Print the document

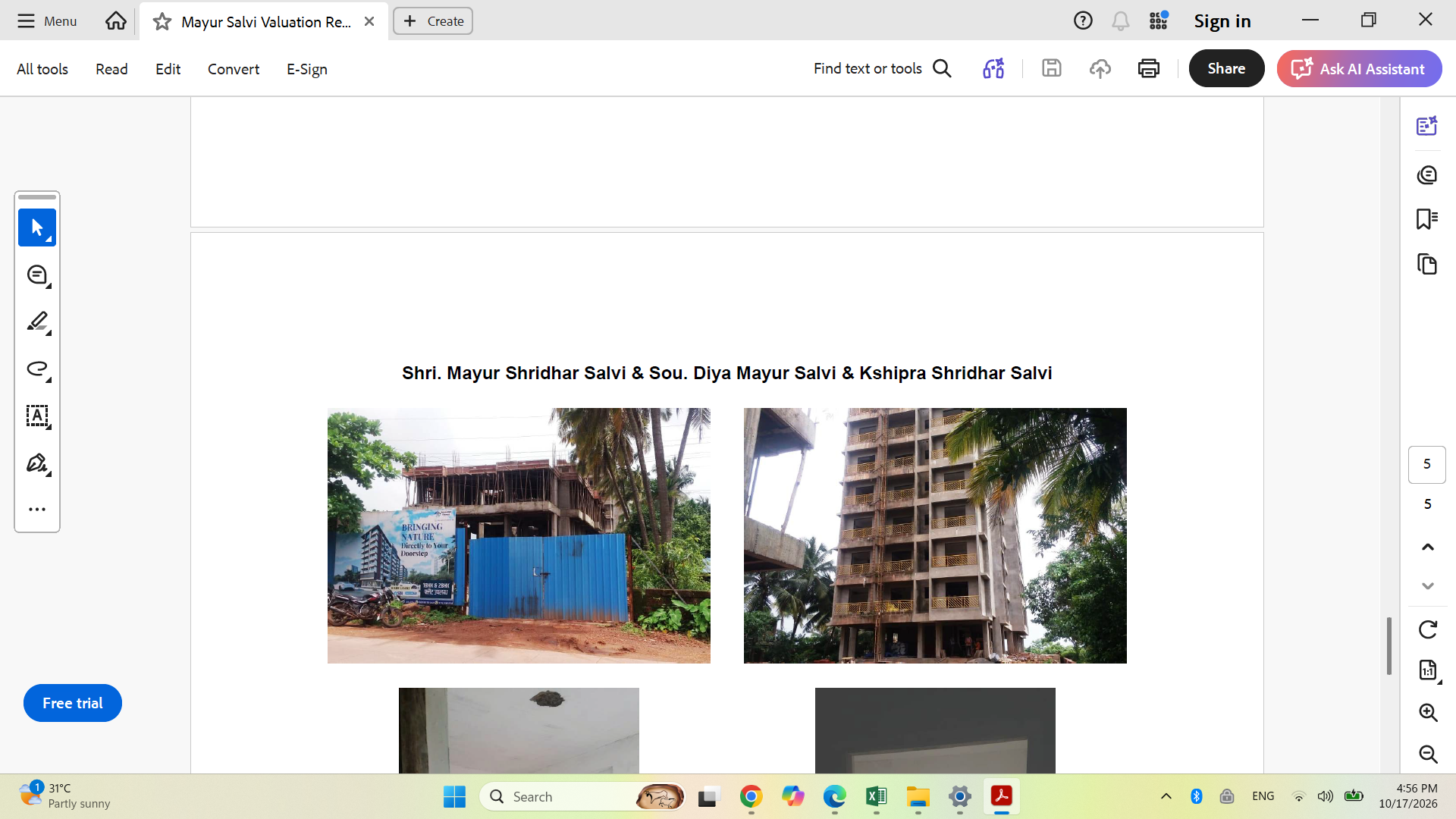pos(1149,68)
